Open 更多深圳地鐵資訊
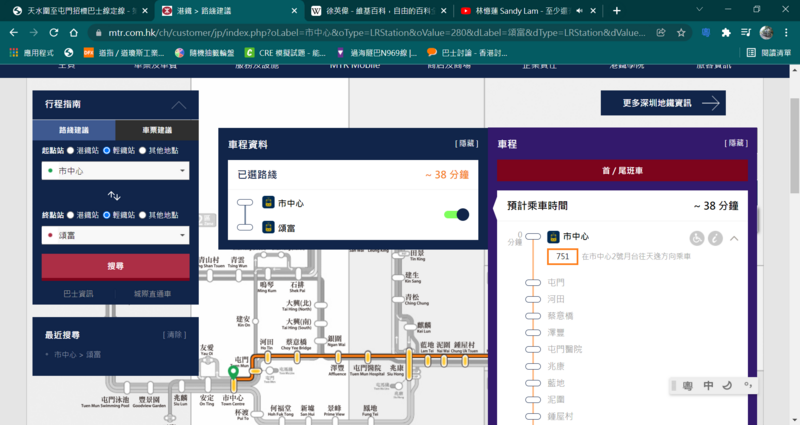This screenshot has width=800, height=425. (x=663, y=103)
